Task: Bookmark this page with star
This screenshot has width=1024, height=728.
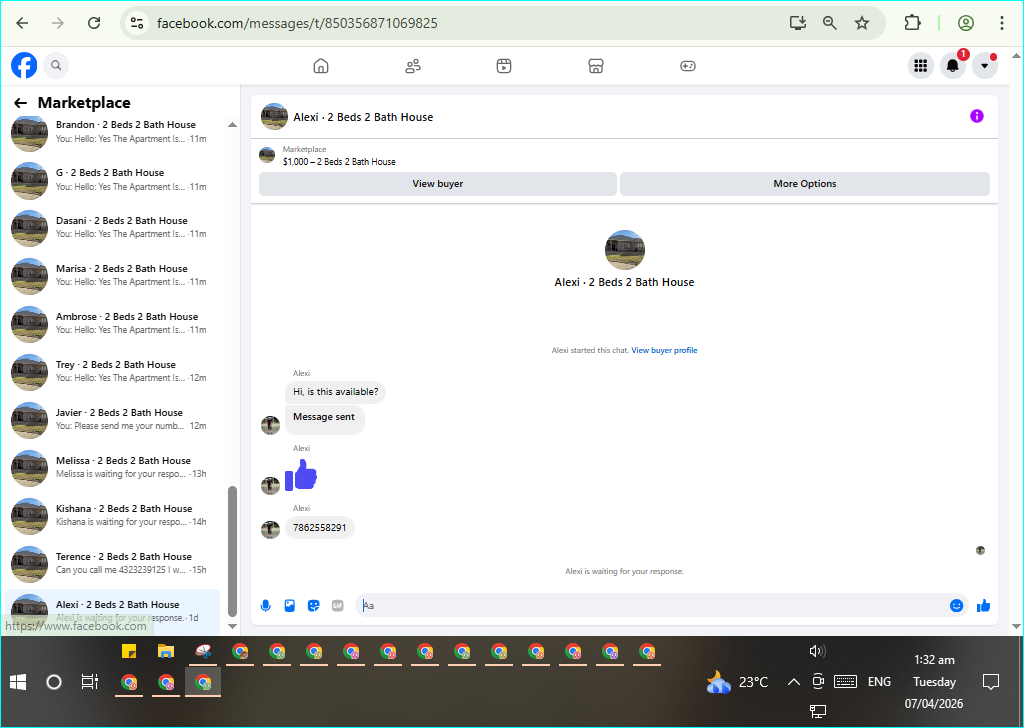Action: [x=862, y=24]
